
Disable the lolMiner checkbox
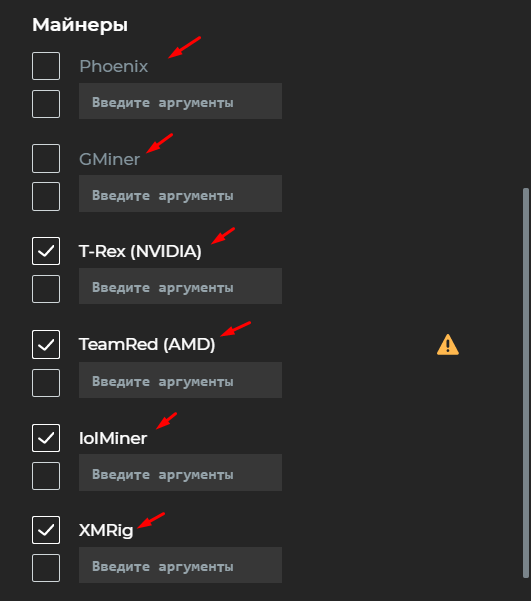(x=46, y=438)
